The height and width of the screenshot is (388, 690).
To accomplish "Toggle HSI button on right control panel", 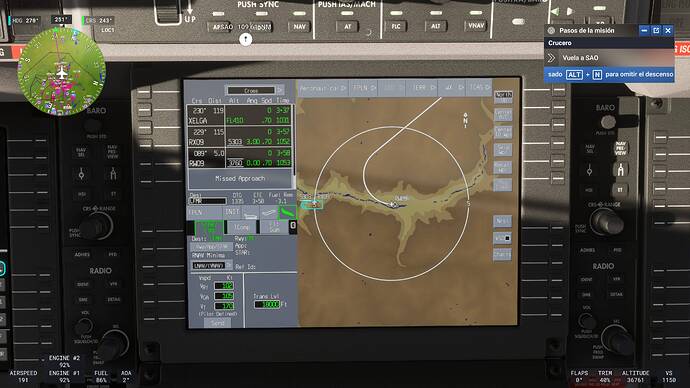I will pos(590,190).
